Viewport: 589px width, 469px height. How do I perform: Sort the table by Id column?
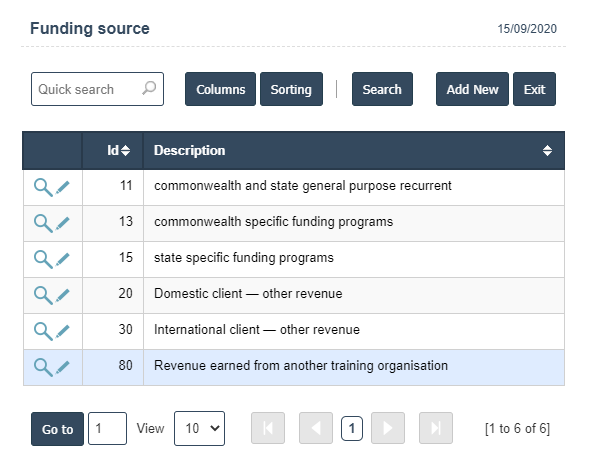[x=118, y=151]
